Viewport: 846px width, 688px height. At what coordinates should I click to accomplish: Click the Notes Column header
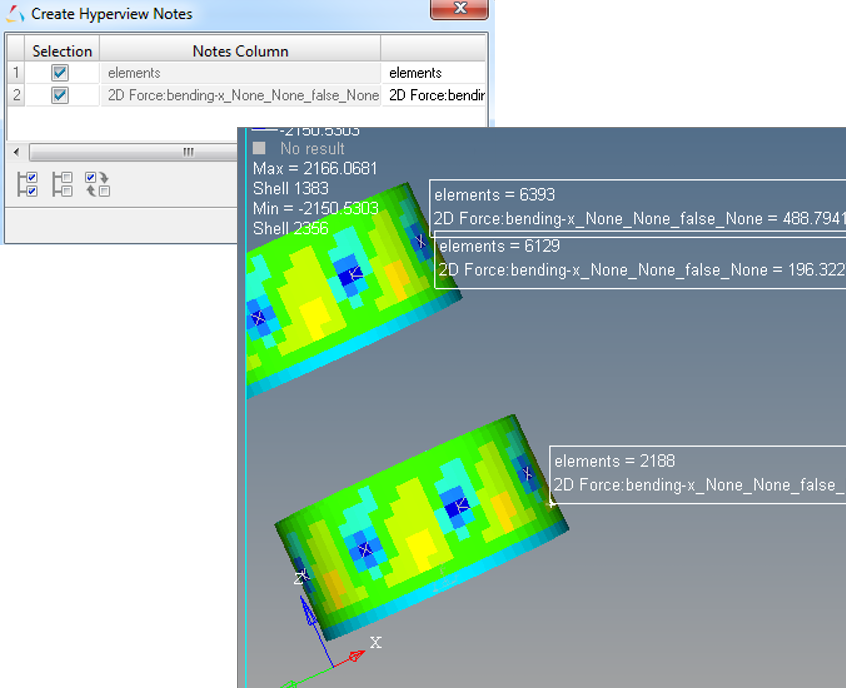click(x=240, y=51)
